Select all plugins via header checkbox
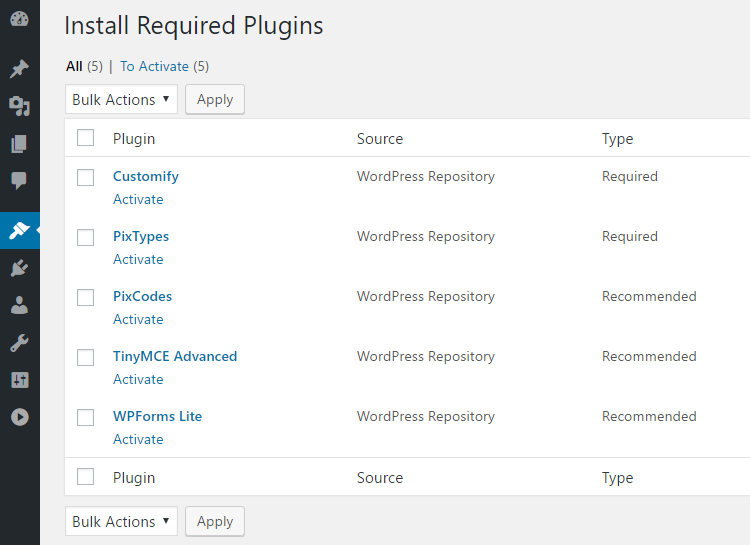750x545 pixels. pyautogui.click(x=86, y=138)
